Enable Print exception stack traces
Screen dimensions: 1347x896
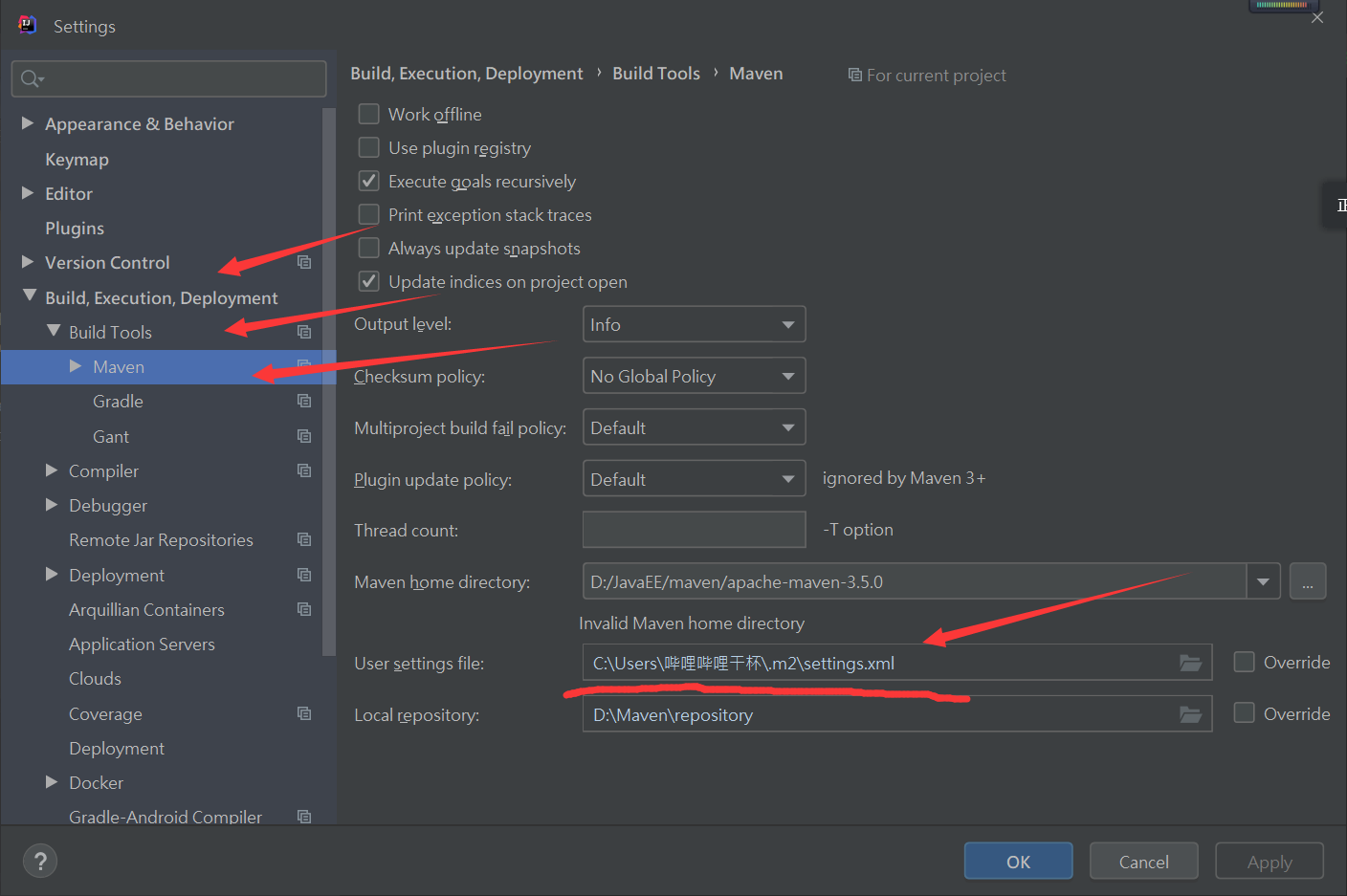pos(368,214)
